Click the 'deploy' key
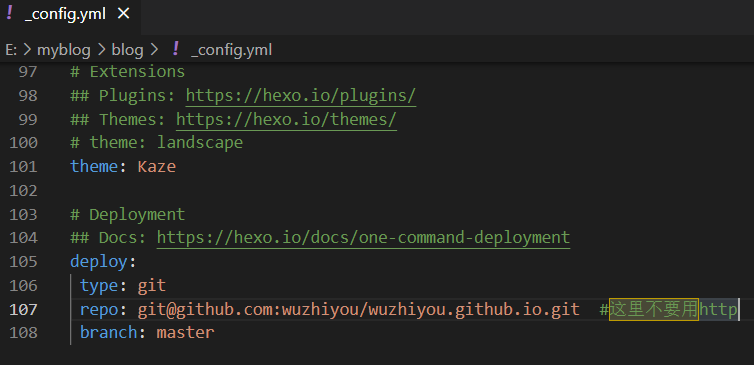The height and width of the screenshot is (365, 754). pos(99,262)
